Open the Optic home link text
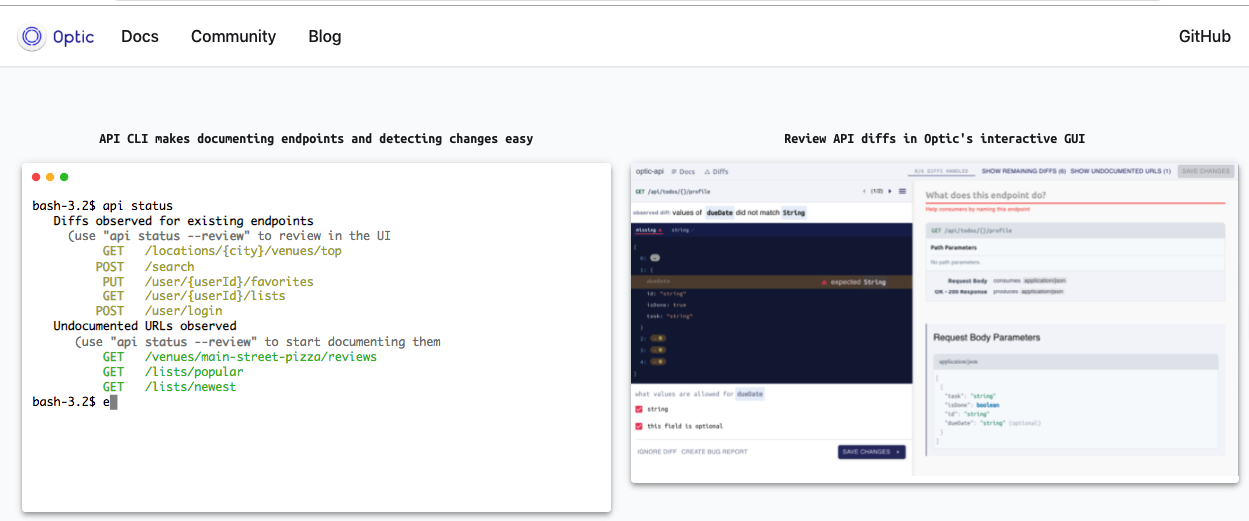This screenshot has width=1249, height=521. pyautogui.click(x=74, y=37)
